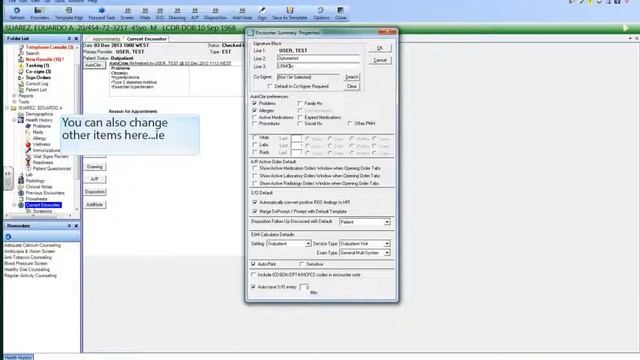
Task: Click the Co-Signer Search button
Action: tap(351, 77)
